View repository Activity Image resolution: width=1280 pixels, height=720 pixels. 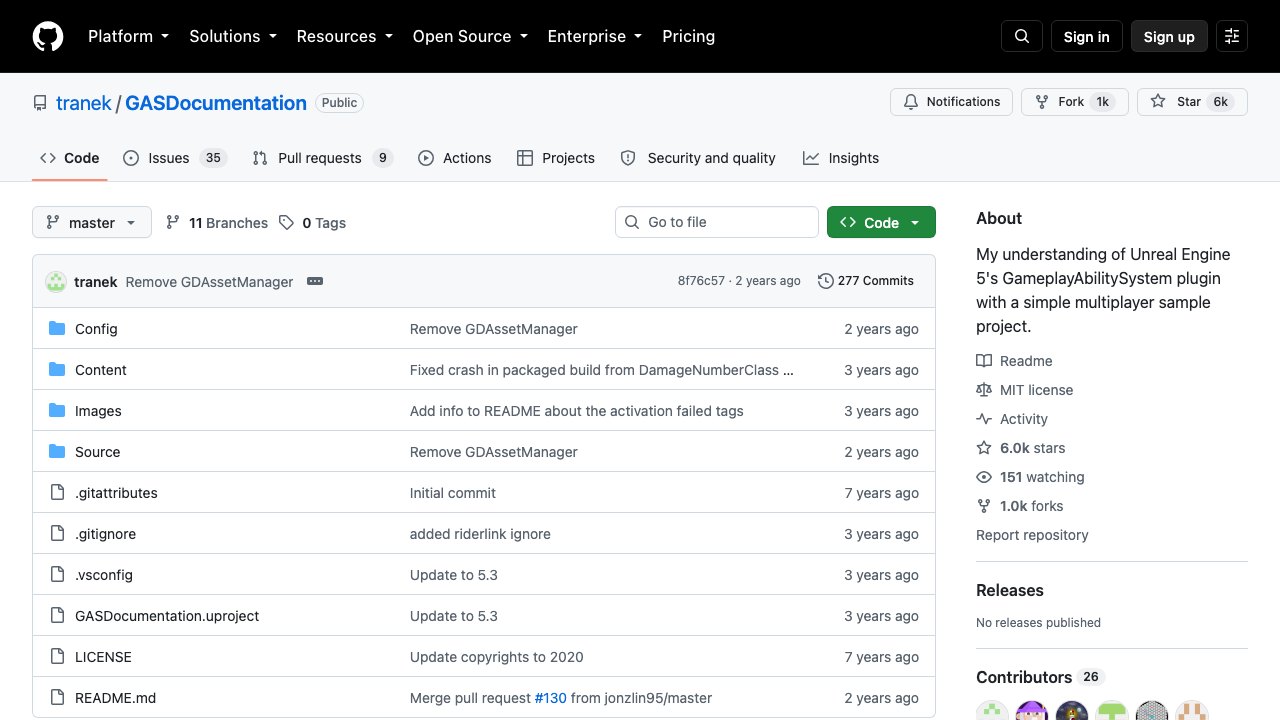pyautogui.click(x=1012, y=419)
